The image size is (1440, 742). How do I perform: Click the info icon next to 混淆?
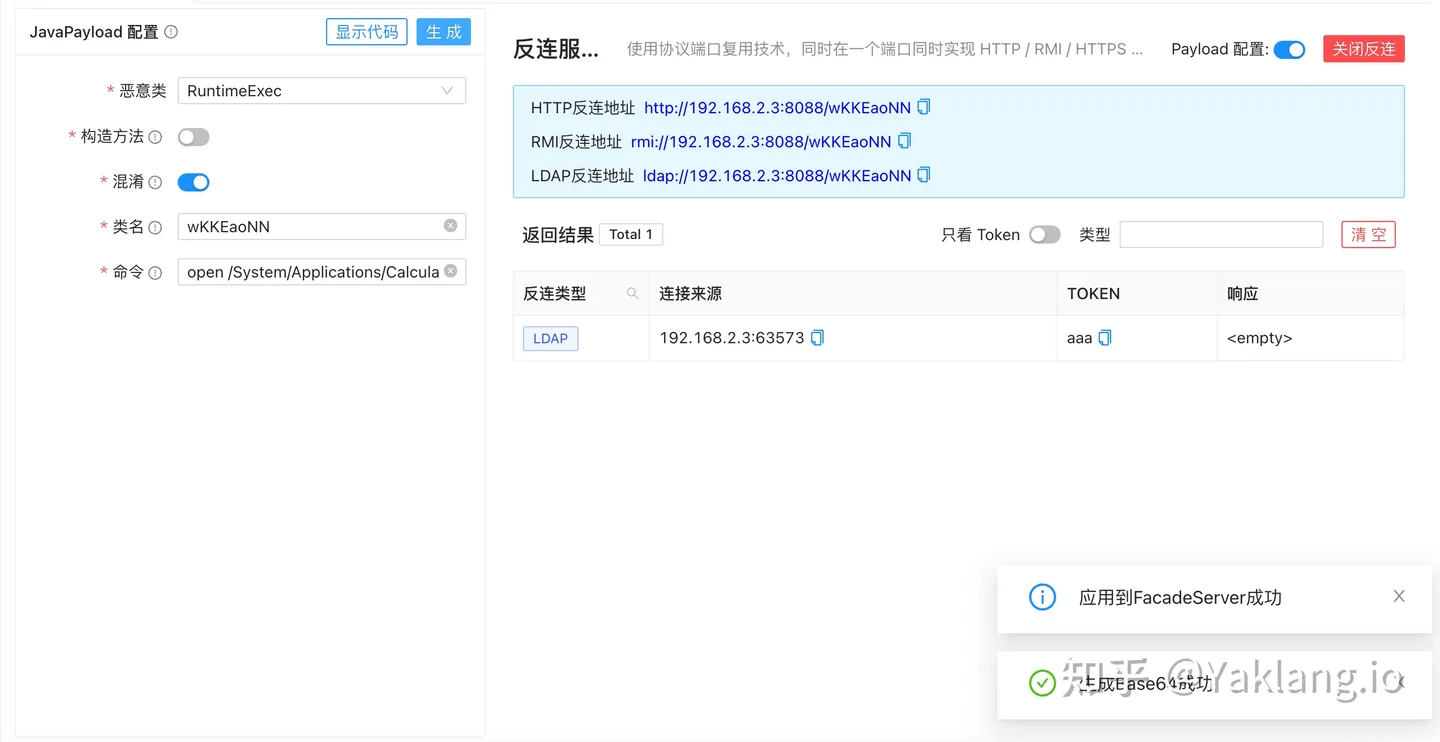click(x=155, y=182)
